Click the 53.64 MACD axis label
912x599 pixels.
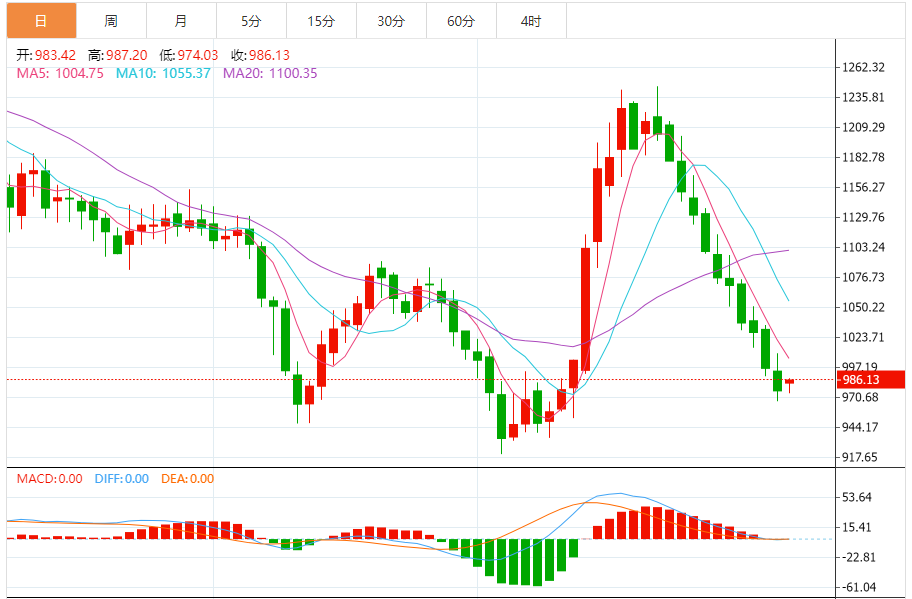pos(857,497)
